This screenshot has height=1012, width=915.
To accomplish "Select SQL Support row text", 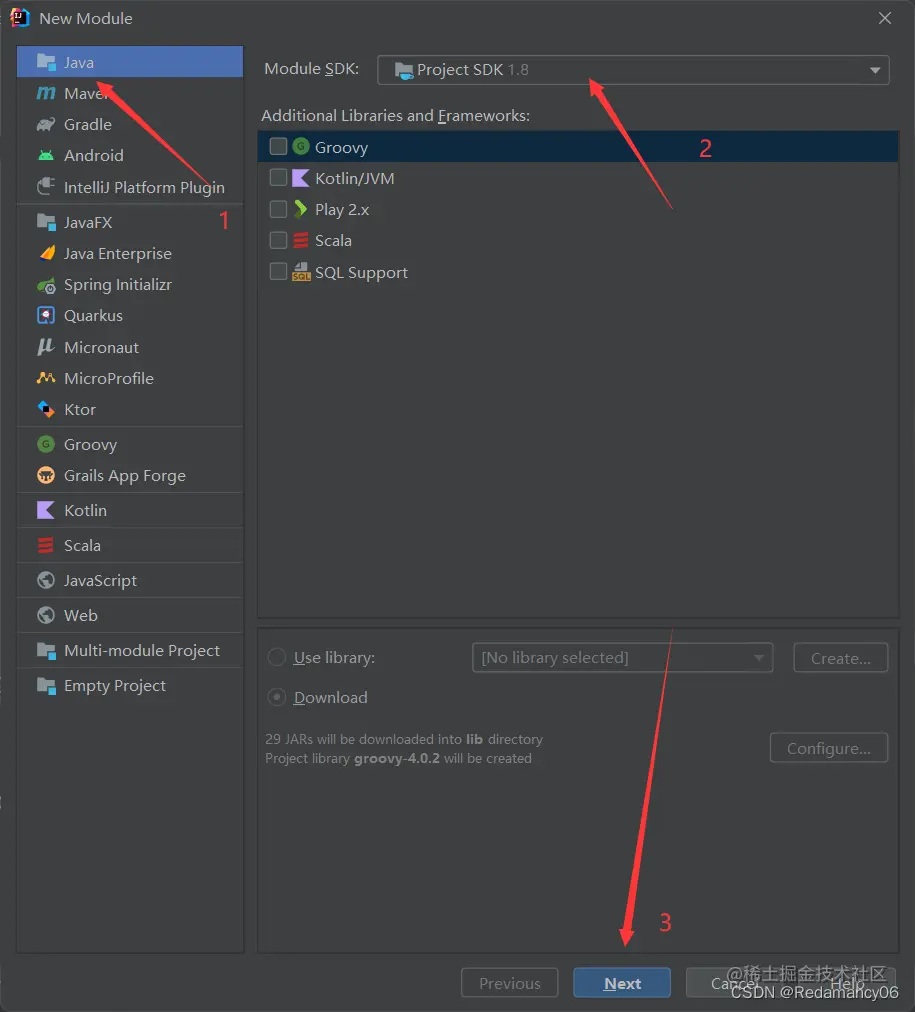I will coord(361,272).
